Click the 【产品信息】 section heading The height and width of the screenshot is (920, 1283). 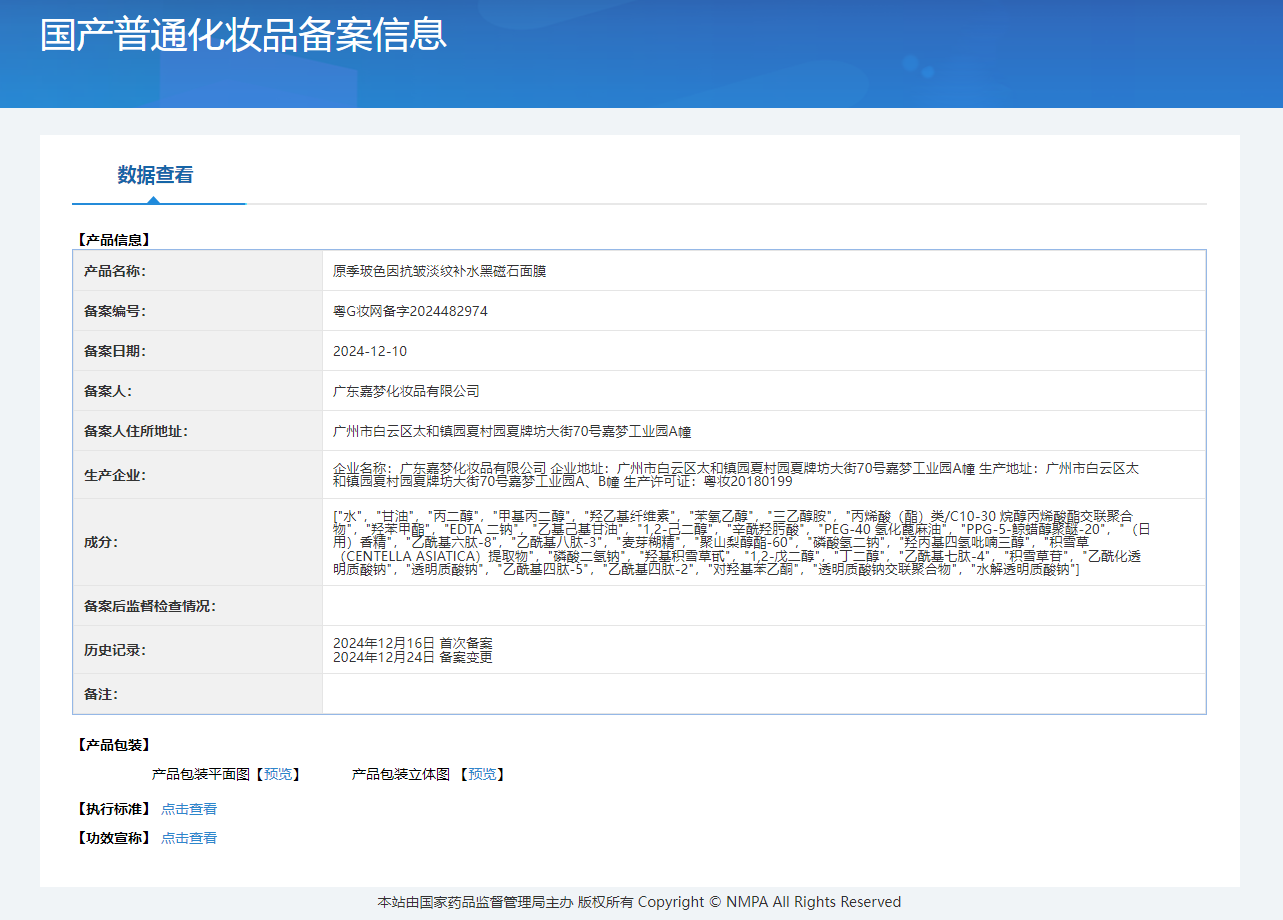click(113, 240)
